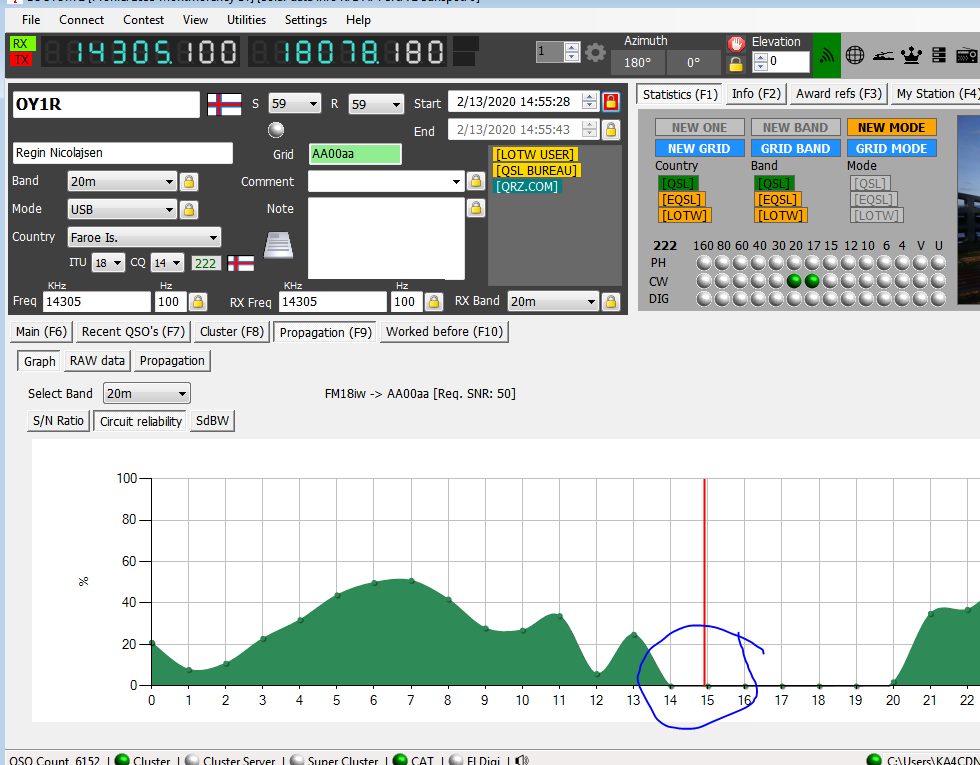
Task: Toggle the Mode field lock
Action: click(189, 209)
